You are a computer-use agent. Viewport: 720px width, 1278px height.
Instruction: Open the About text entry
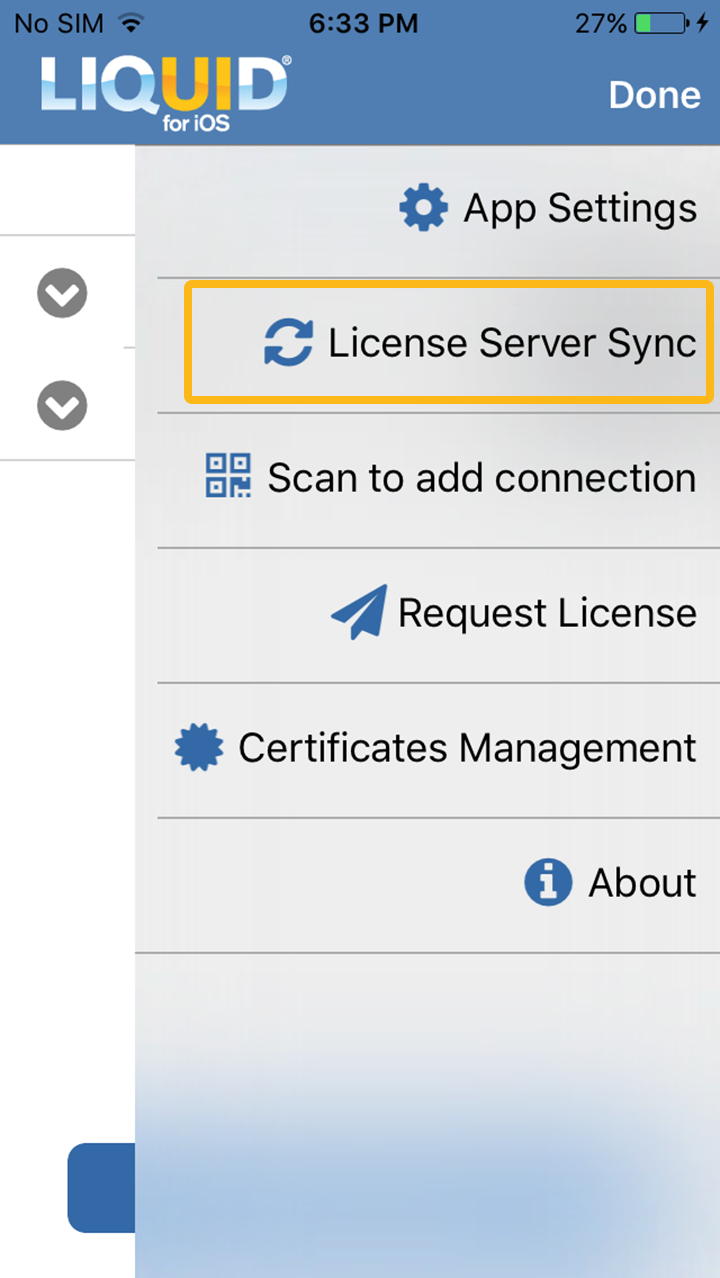(642, 882)
